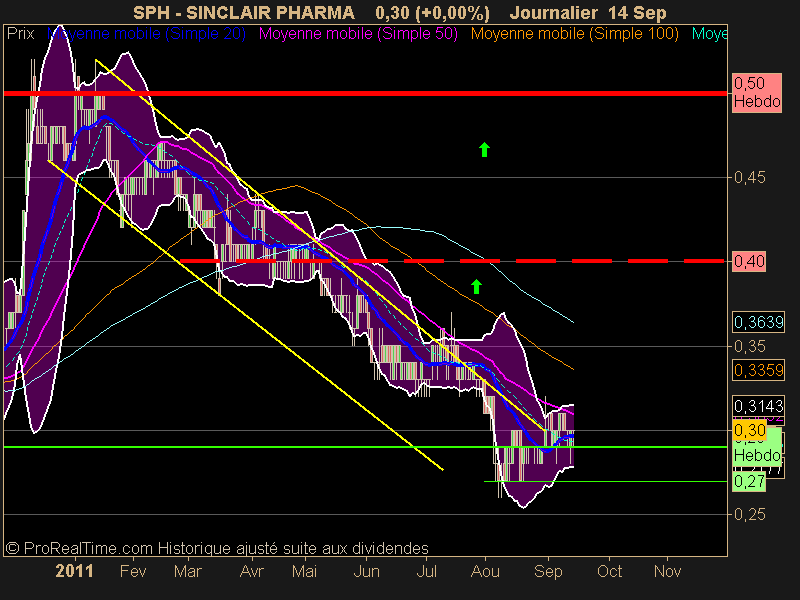Click the 0,45 axis value
800x600 pixels.
click(749, 178)
